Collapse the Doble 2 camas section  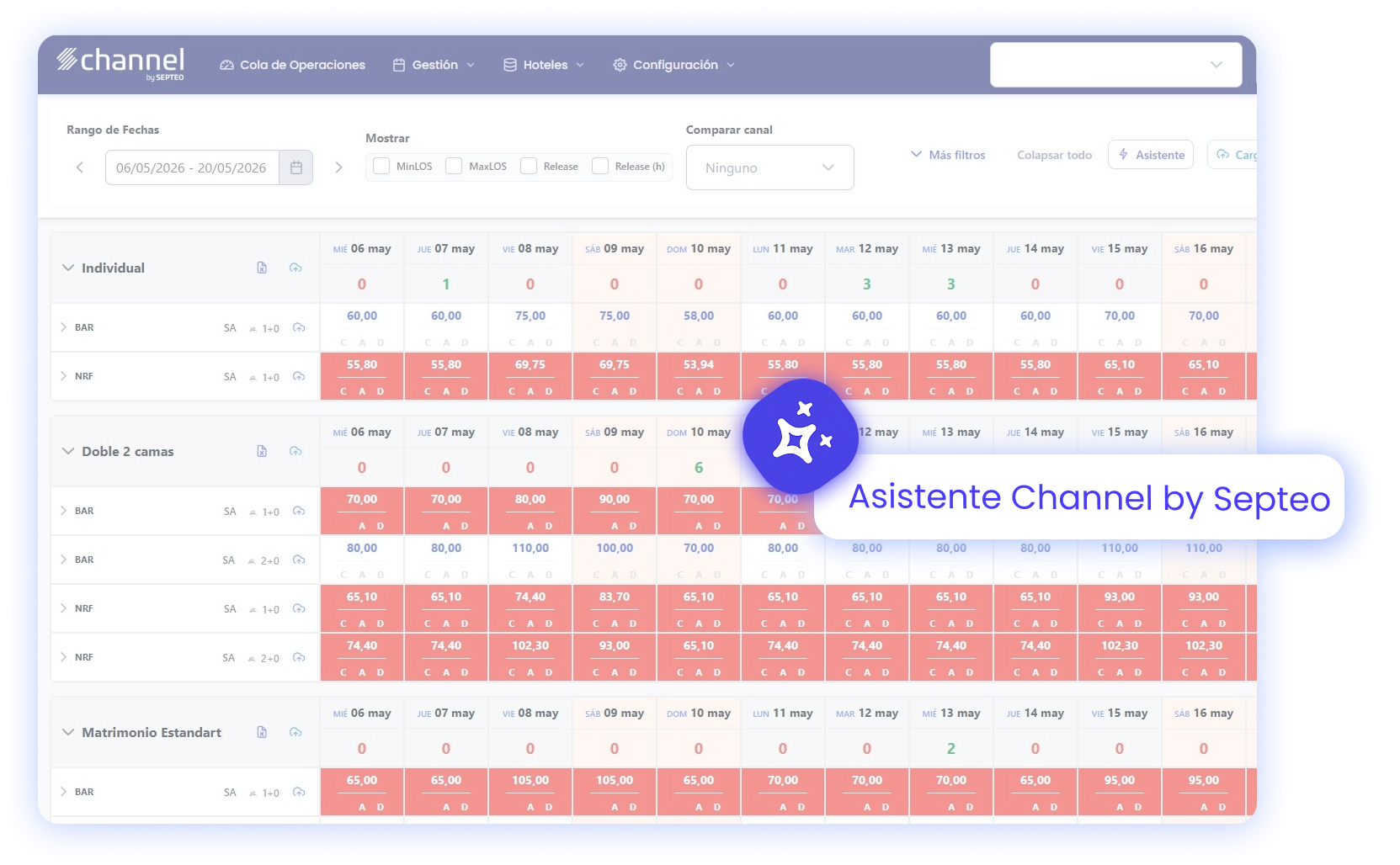pyautogui.click(x=68, y=451)
